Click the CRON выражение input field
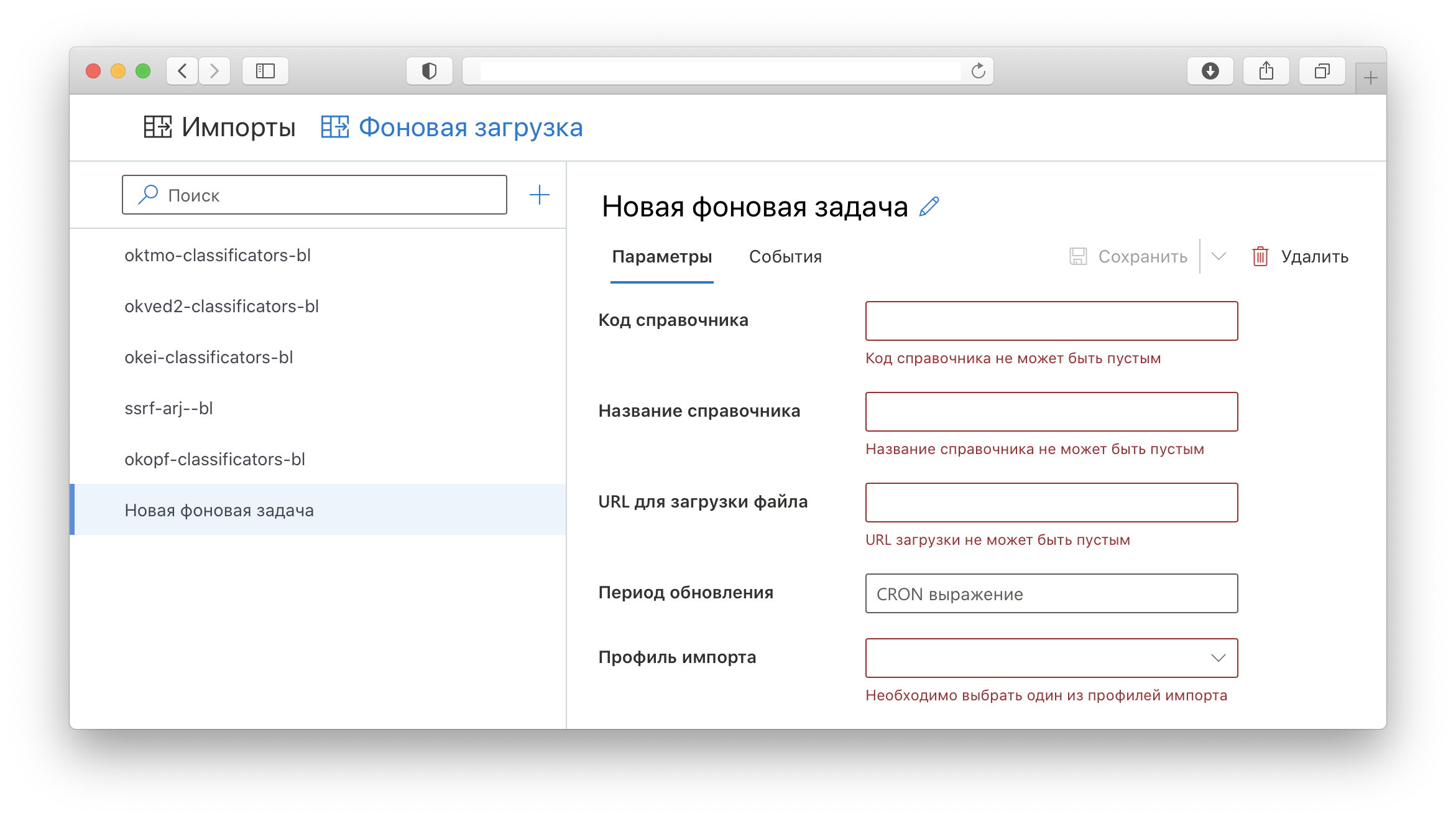This screenshot has width=1456, height=821. click(x=1052, y=593)
